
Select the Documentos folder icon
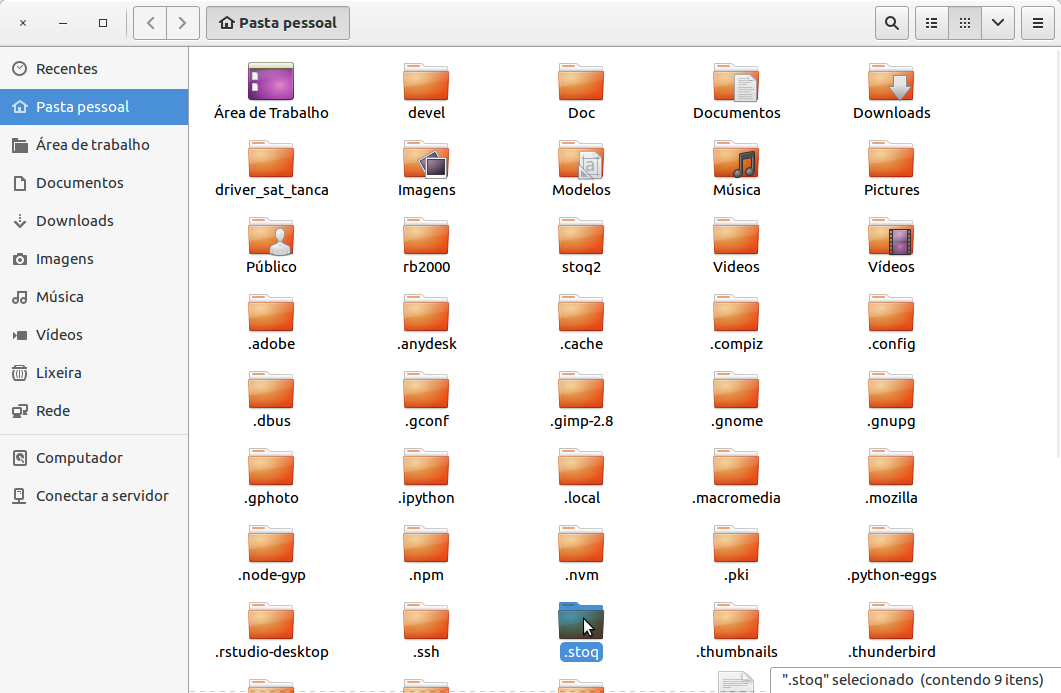(736, 82)
